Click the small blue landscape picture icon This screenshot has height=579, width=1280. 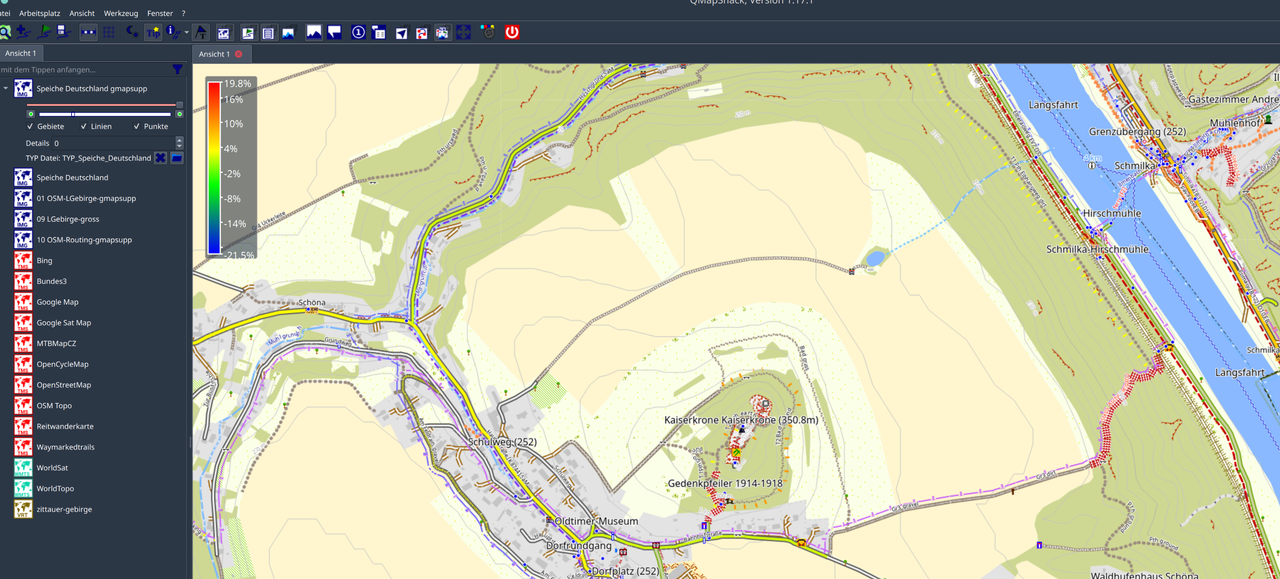[288, 32]
